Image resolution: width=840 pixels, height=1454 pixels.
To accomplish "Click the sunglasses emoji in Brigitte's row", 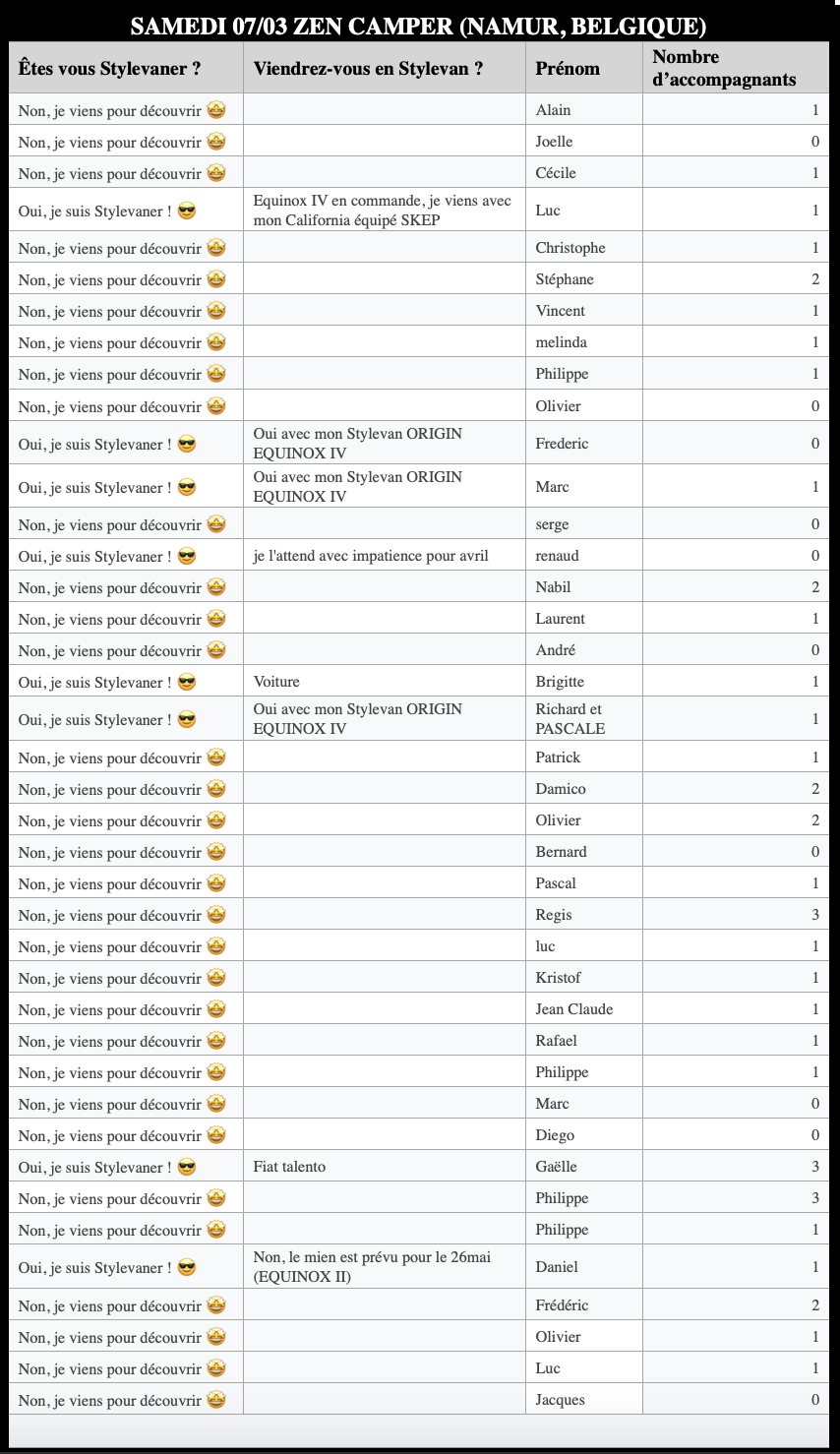I will pos(186,683).
